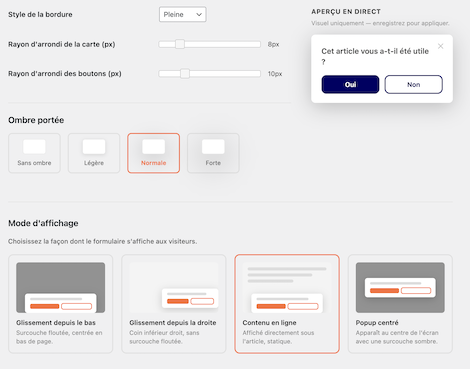Click the 'Style de la bordure' label
Screen dimensions: 470x369
(x=40, y=14)
